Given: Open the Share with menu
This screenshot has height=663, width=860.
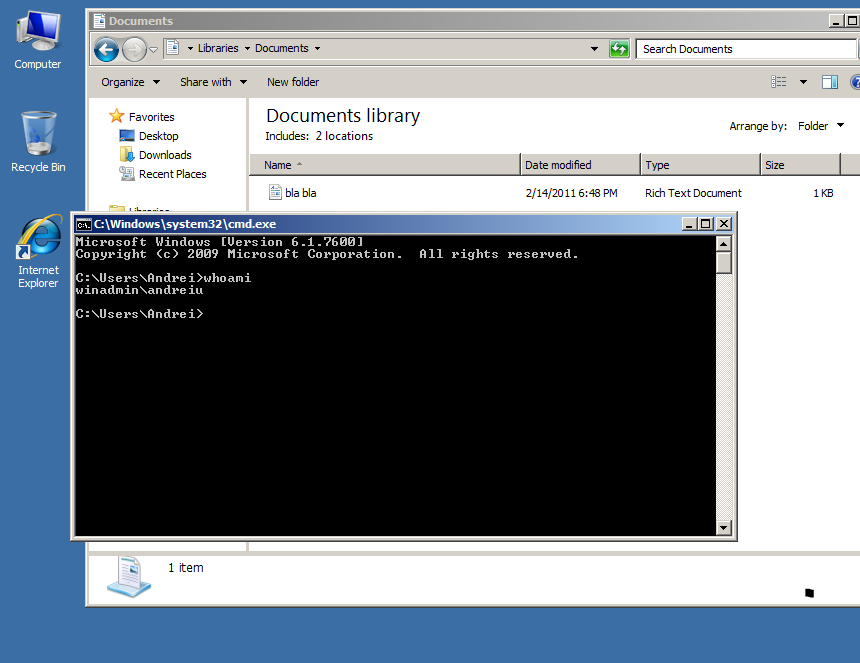Looking at the screenshot, I should click(x=213, y=82).
